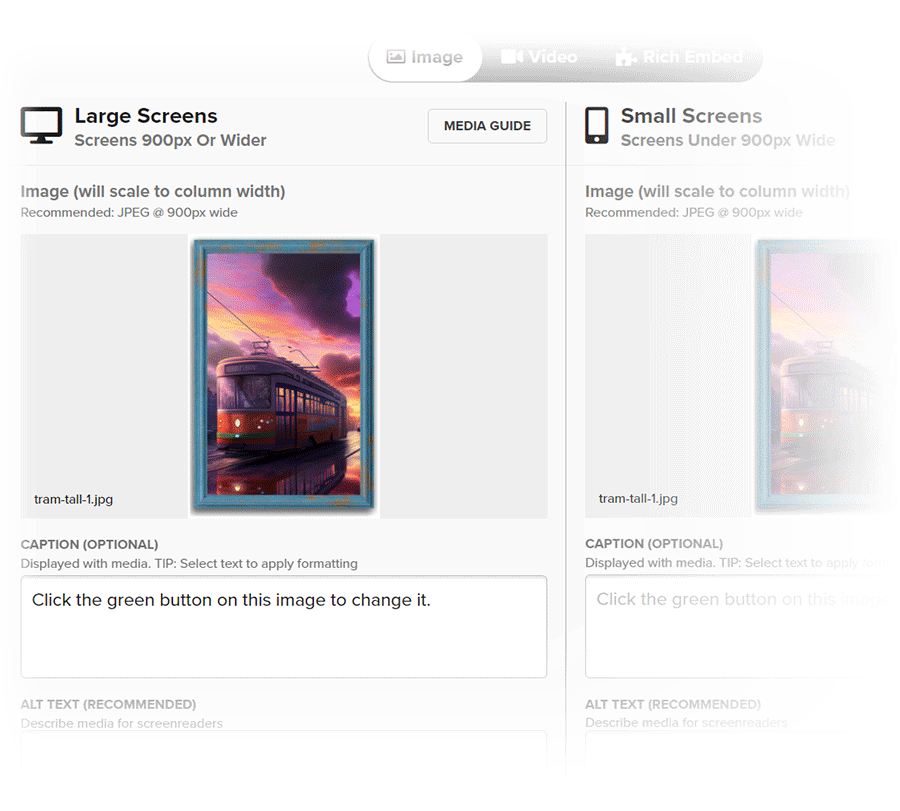
Task: Switch to the Image tab label
Action: click(437, 57)
